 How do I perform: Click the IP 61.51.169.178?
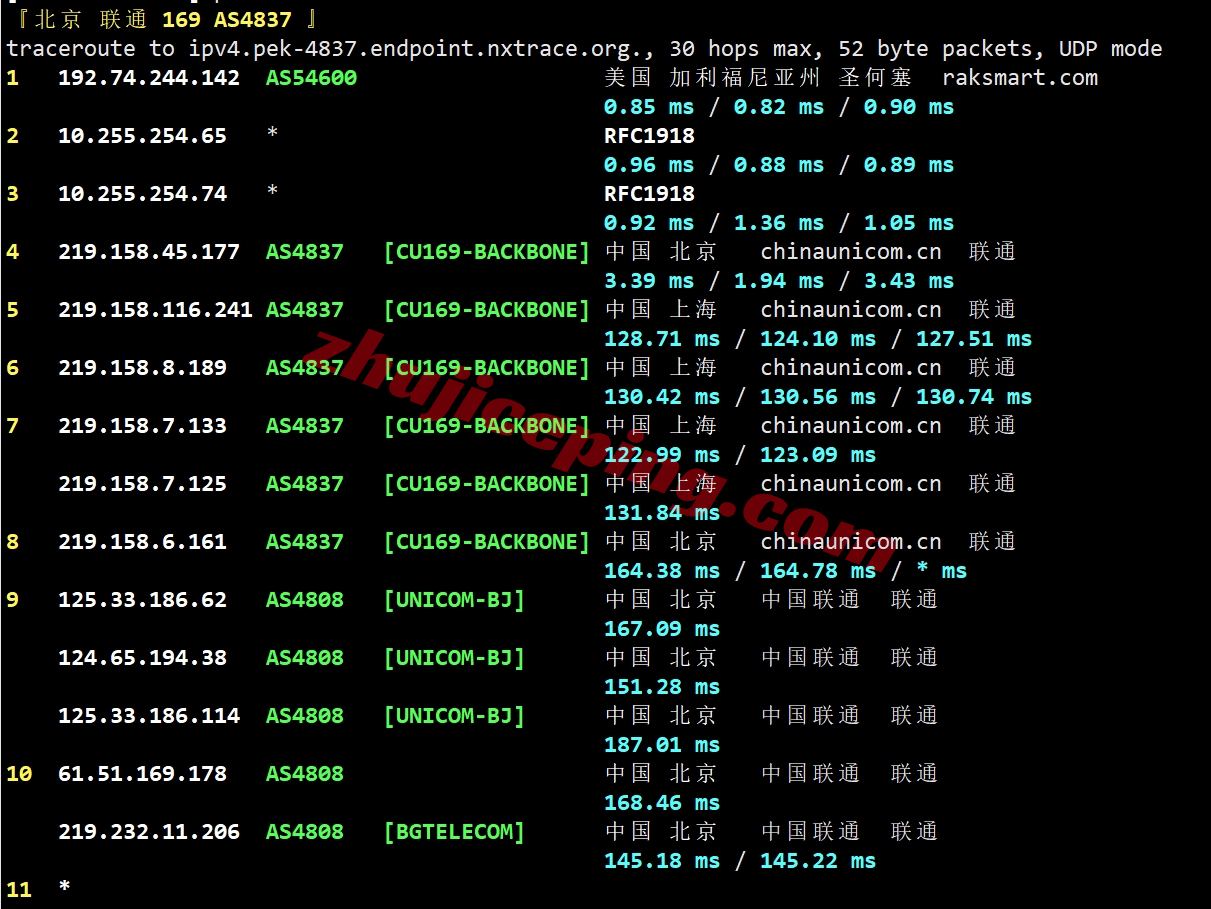[x=143, y=774]
